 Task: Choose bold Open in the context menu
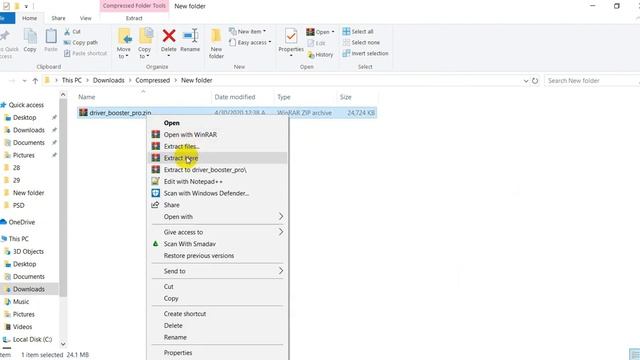[x=218, y=123]
